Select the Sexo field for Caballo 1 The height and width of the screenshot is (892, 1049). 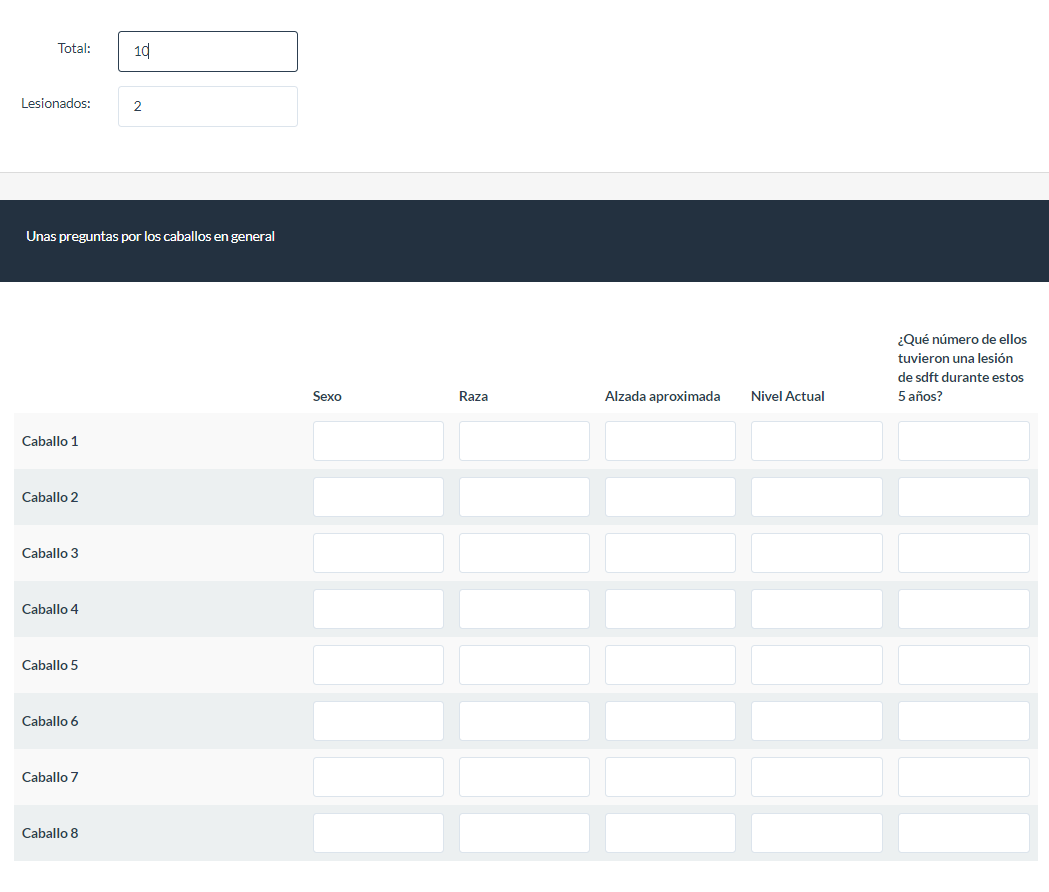click(x=378, y=441)
